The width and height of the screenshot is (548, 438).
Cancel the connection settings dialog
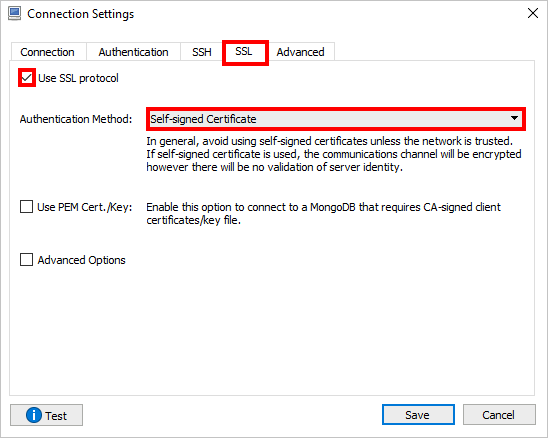(x=499, y=415)
